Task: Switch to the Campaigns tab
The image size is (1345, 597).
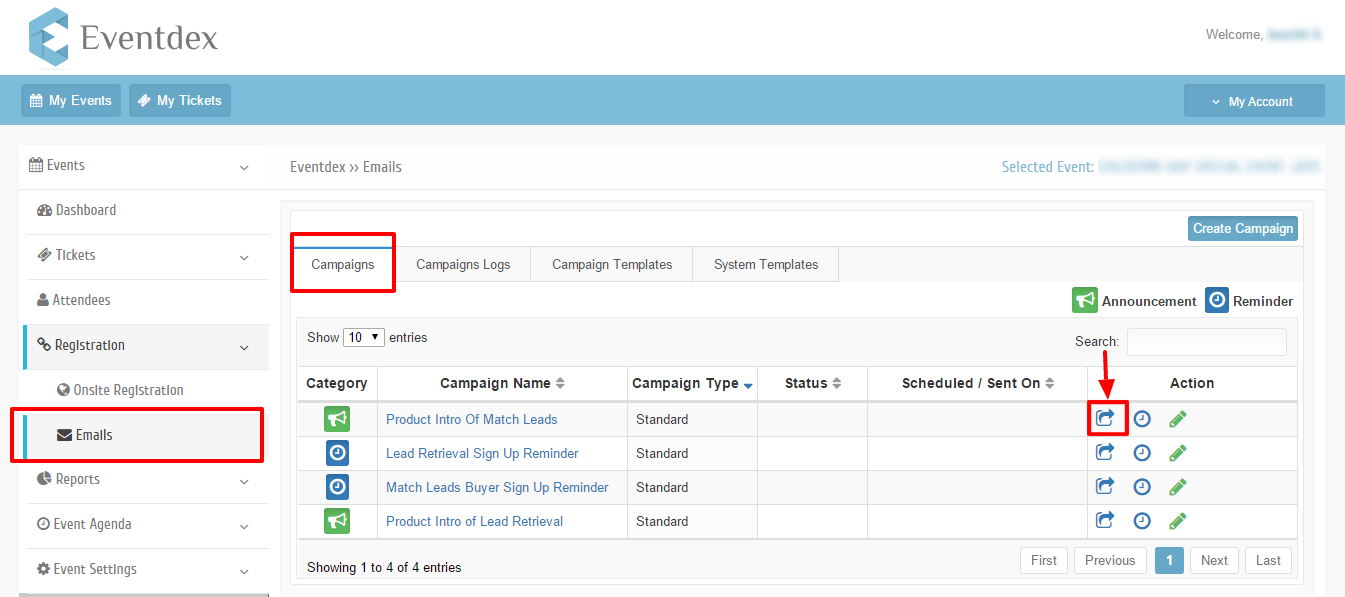Action: pos(343,264)
